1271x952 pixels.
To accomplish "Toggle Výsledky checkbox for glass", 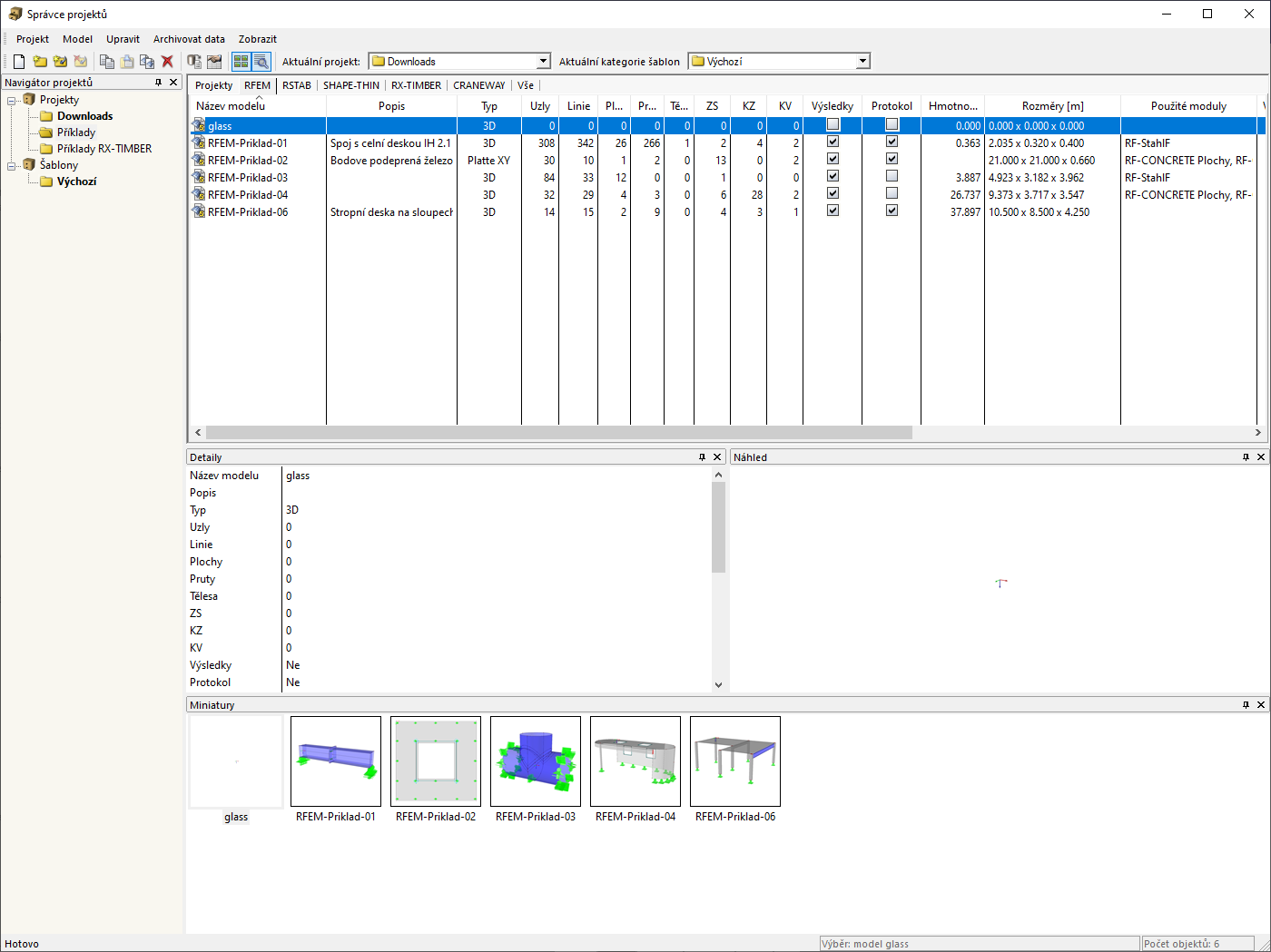I will point(833,125).
